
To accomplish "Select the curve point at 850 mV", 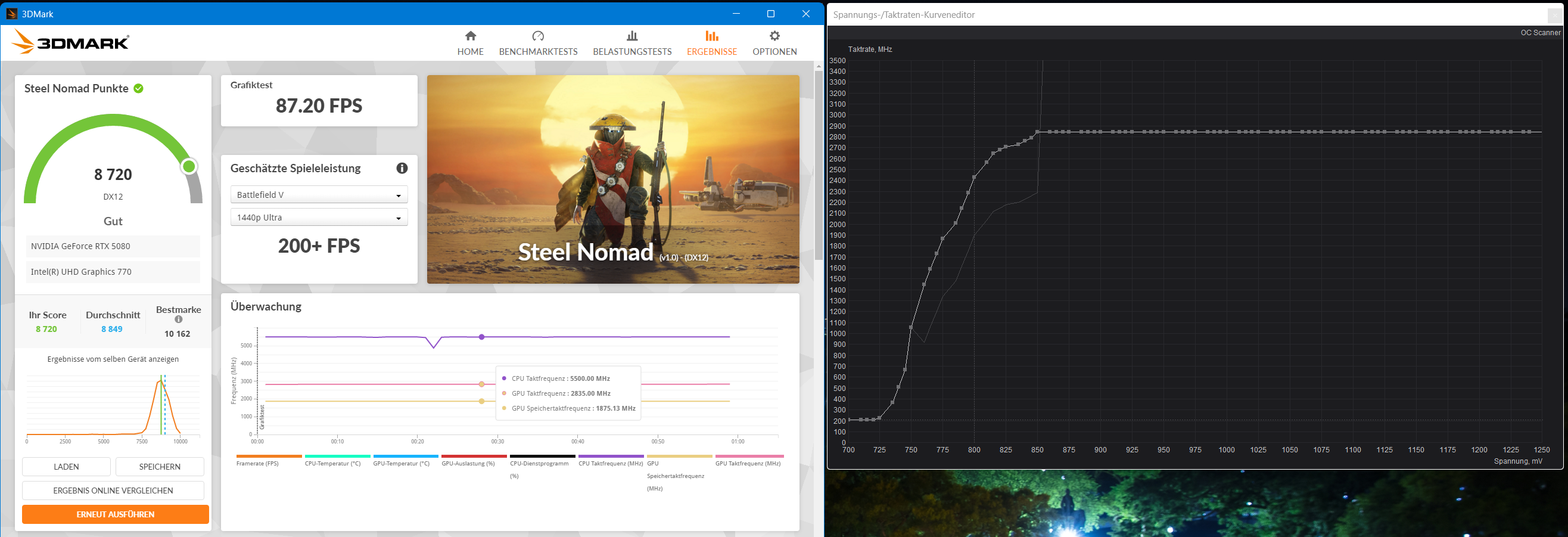I will coord(1037,132).
